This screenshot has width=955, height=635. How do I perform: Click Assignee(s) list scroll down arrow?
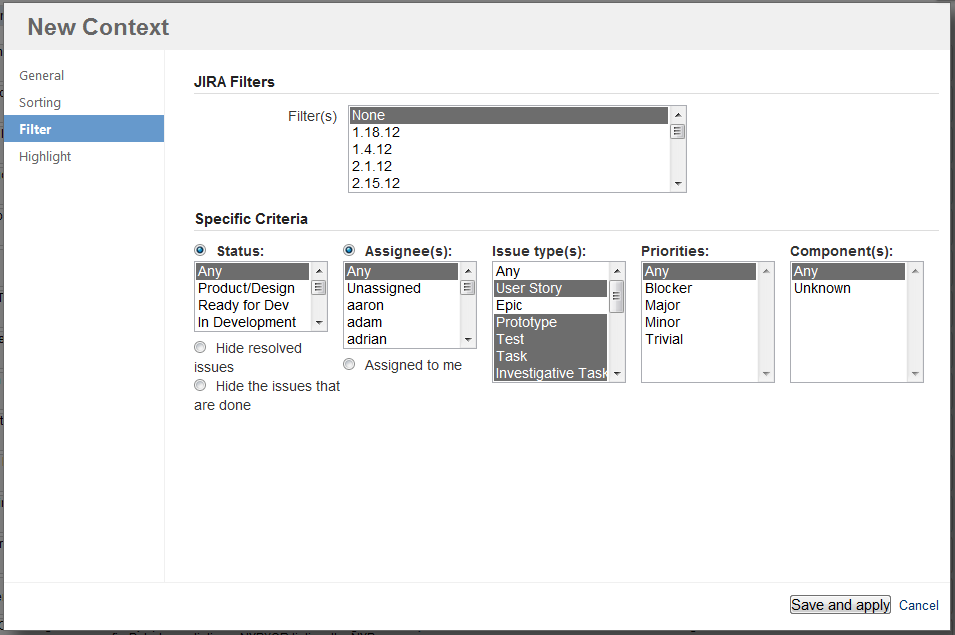point(468,340)
